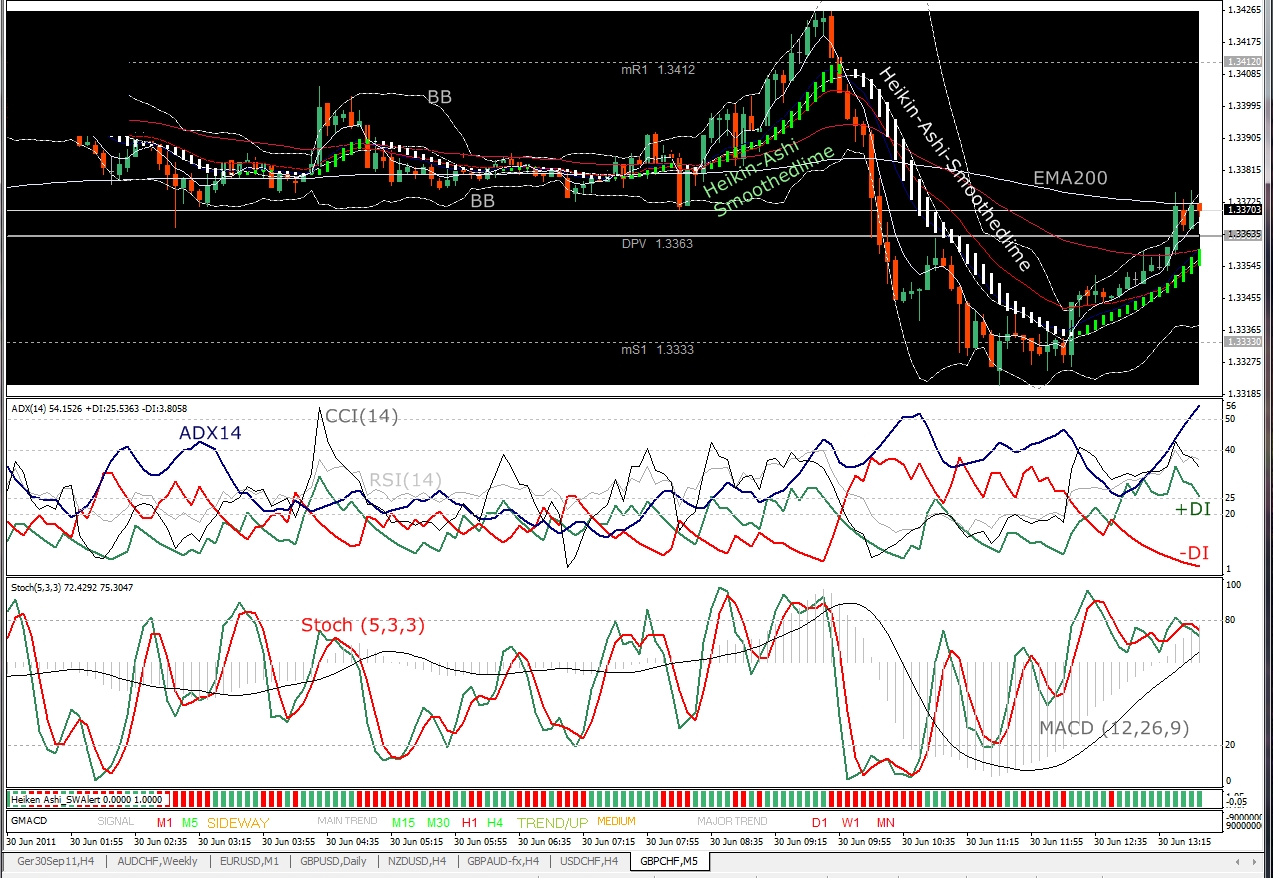
Task: Click the green M30 trend indicator
Action: click(x=438, y=822)
